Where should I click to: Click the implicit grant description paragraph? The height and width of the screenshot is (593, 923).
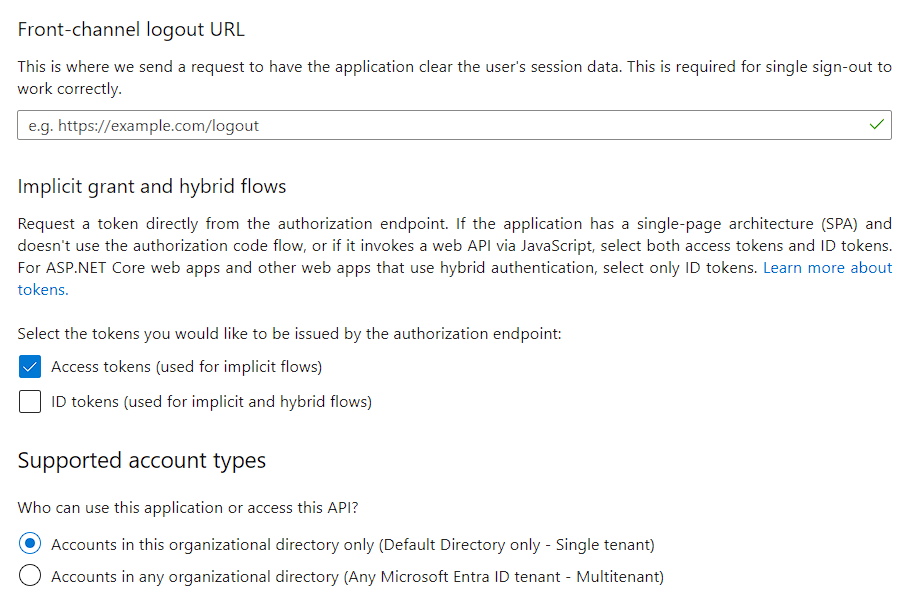pyautogui.click(x=454, y=257)
